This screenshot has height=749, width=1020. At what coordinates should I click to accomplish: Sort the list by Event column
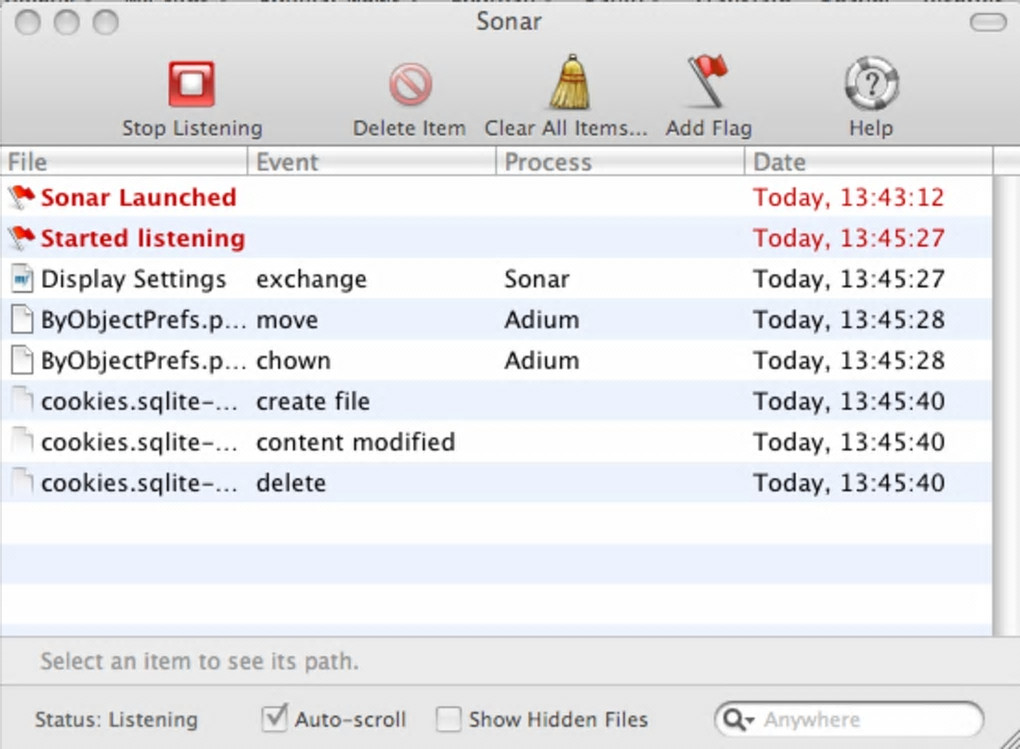371,162
